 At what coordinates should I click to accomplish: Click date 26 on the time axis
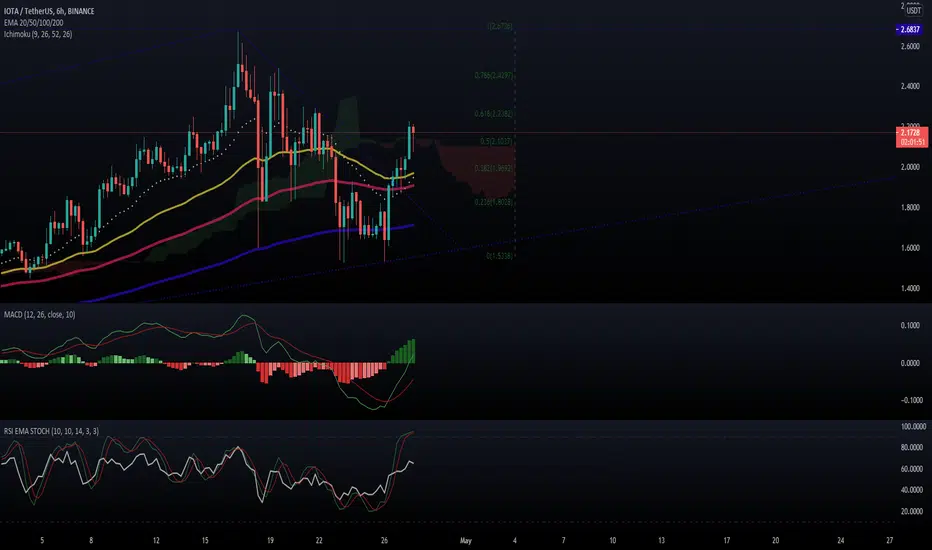click(x=384, y=540)
